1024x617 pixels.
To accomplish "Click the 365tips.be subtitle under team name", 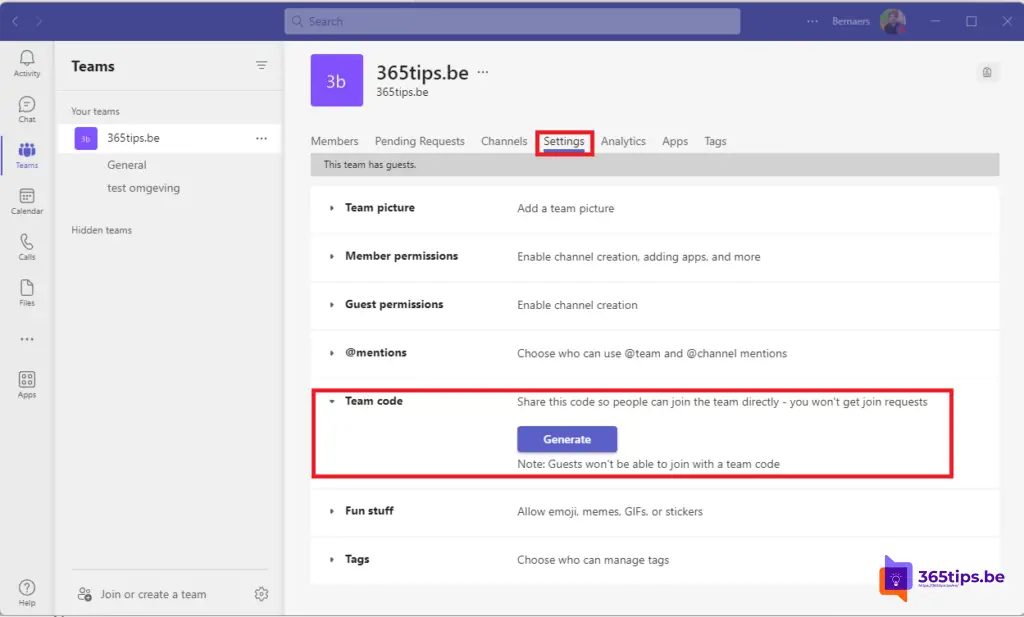I will 402,92.
